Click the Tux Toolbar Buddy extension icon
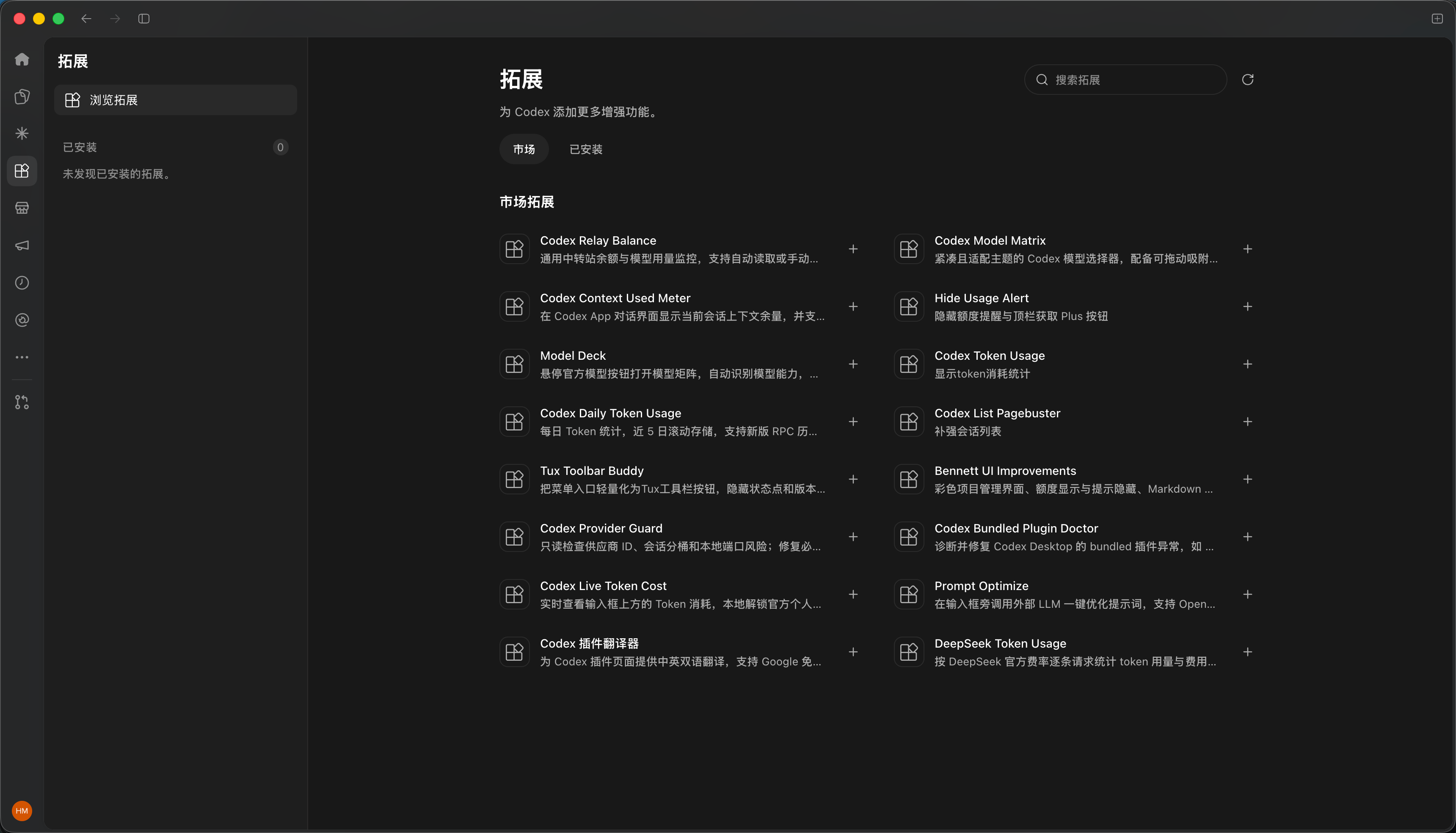The height and width of the screenshot is (833, 1456). click(x=514, y=479)
